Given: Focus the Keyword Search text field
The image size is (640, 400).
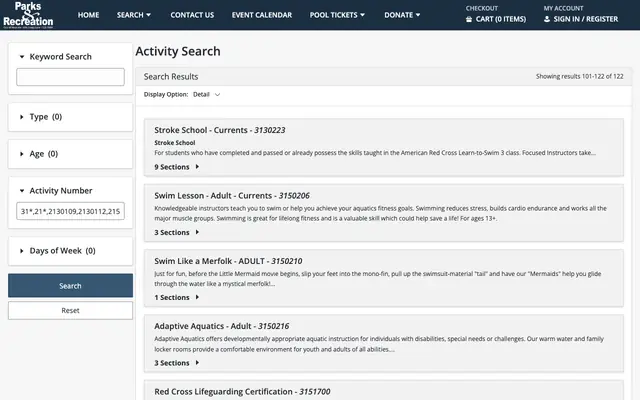Looking at the screenshot, I should click(70, 77).
